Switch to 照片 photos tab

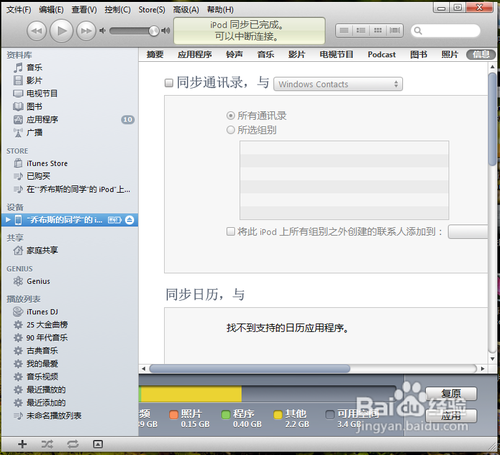tap(450, 54)
